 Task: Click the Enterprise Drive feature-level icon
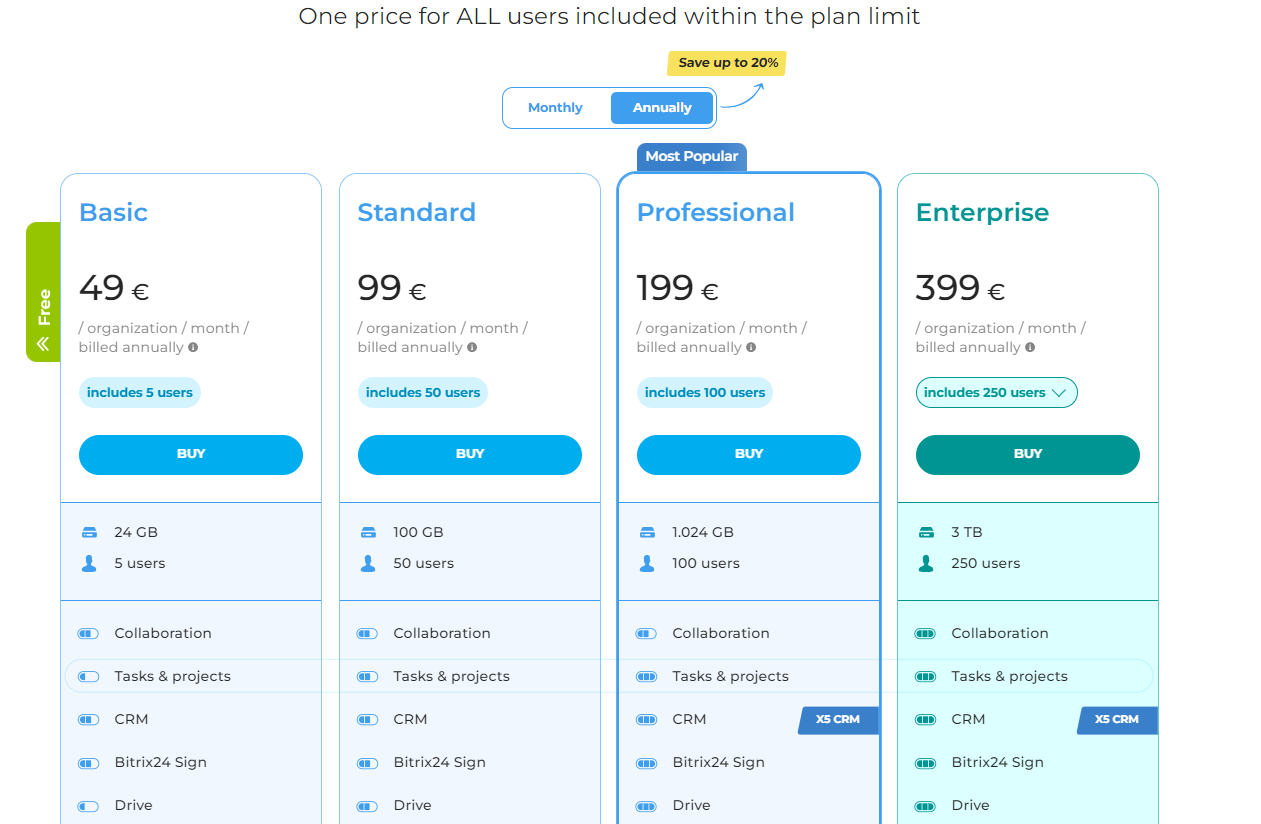926,806
